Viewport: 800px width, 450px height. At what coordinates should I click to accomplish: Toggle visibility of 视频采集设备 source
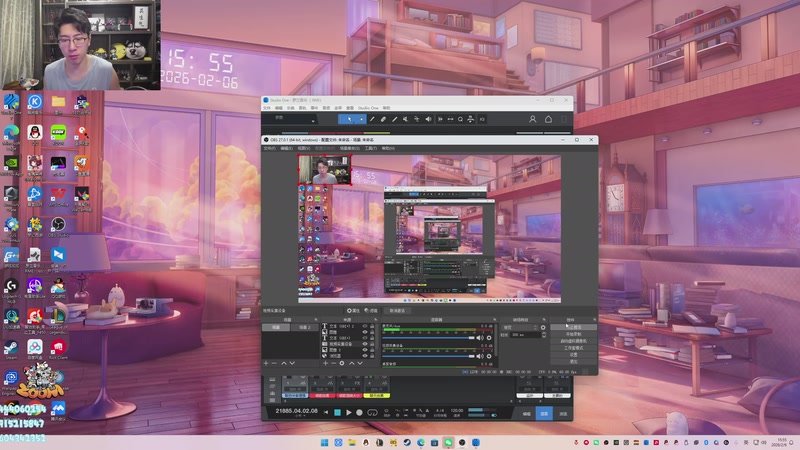[365, 344]
